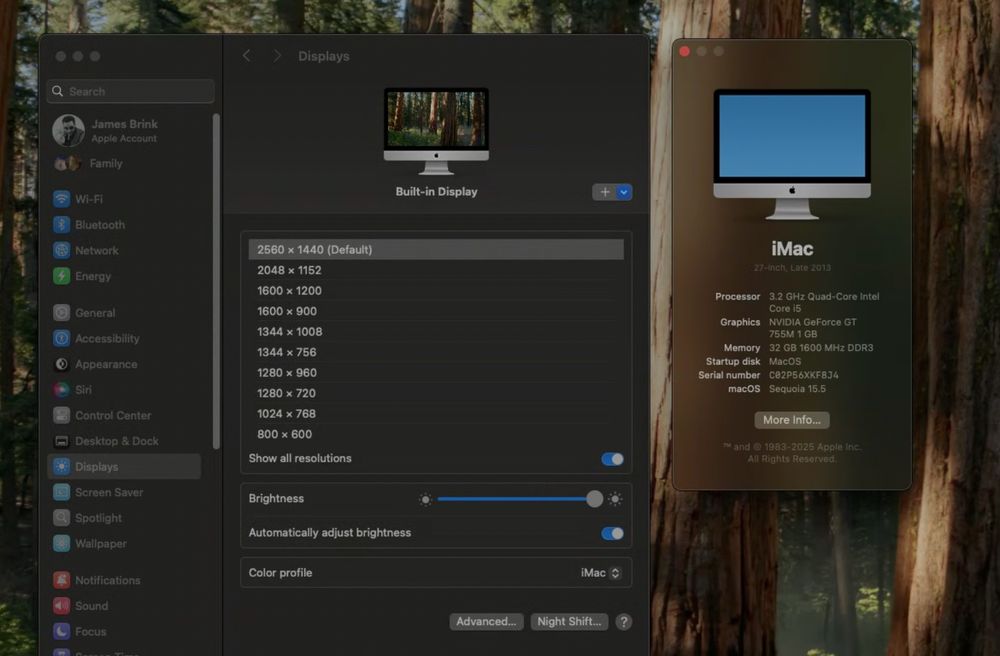
Task: Click in the Search field
Action: coord(131,91)
